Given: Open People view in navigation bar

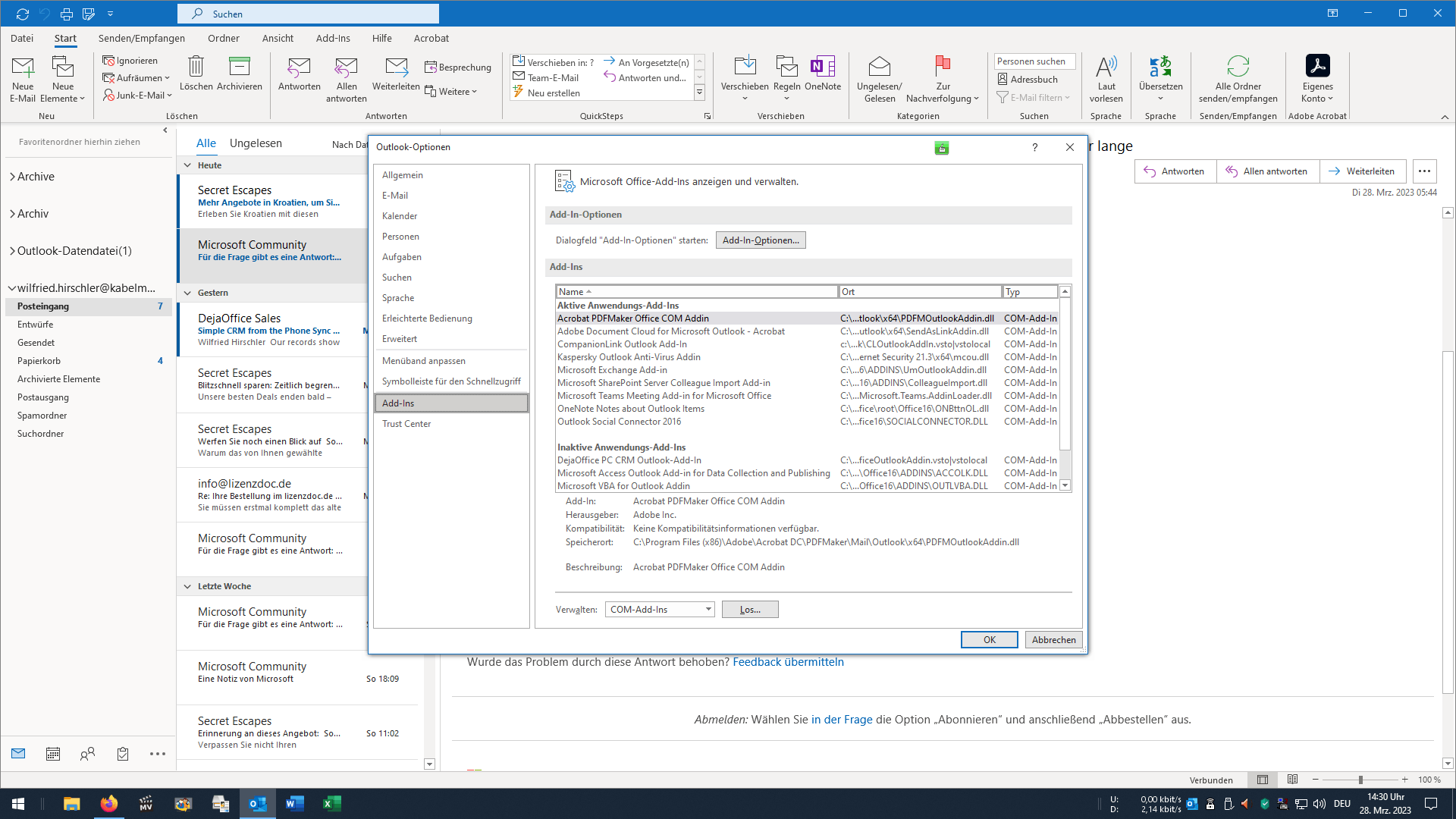Looking at the screenshot, I should pyautogui.click(x=88, y=754).
